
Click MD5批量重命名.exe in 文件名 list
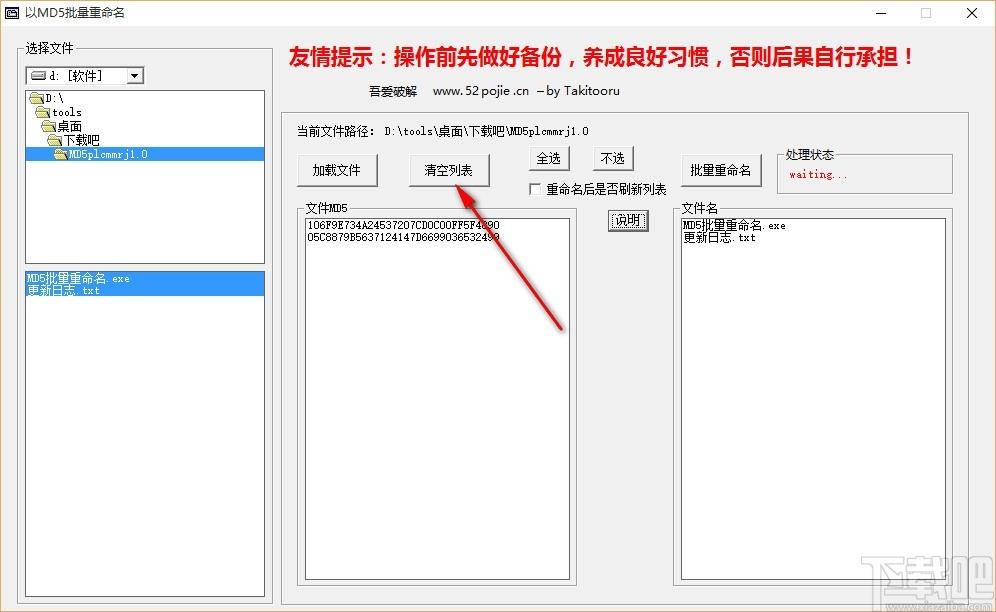point(734,225)
